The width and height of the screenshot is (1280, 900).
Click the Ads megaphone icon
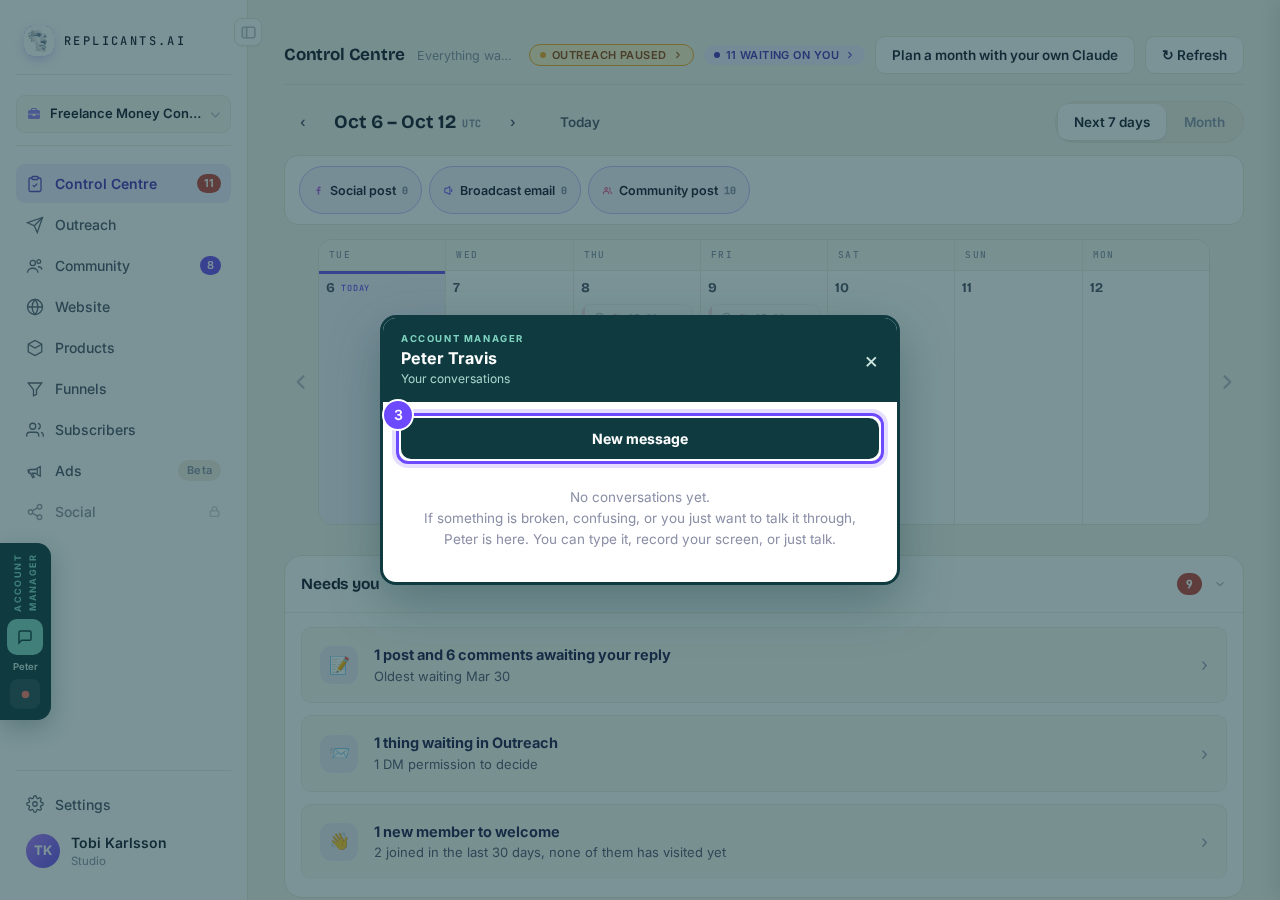coord(35,471)
